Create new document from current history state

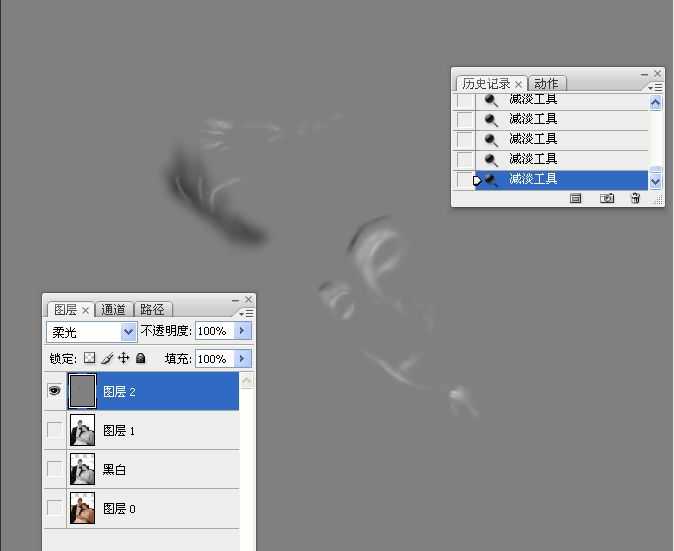coord(576,199)
